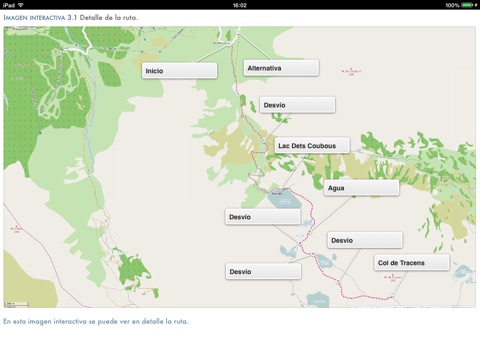Tap the Agua map label
Image resolution: width=480 pixels, height=360 pixels.
tap(361, 188)
